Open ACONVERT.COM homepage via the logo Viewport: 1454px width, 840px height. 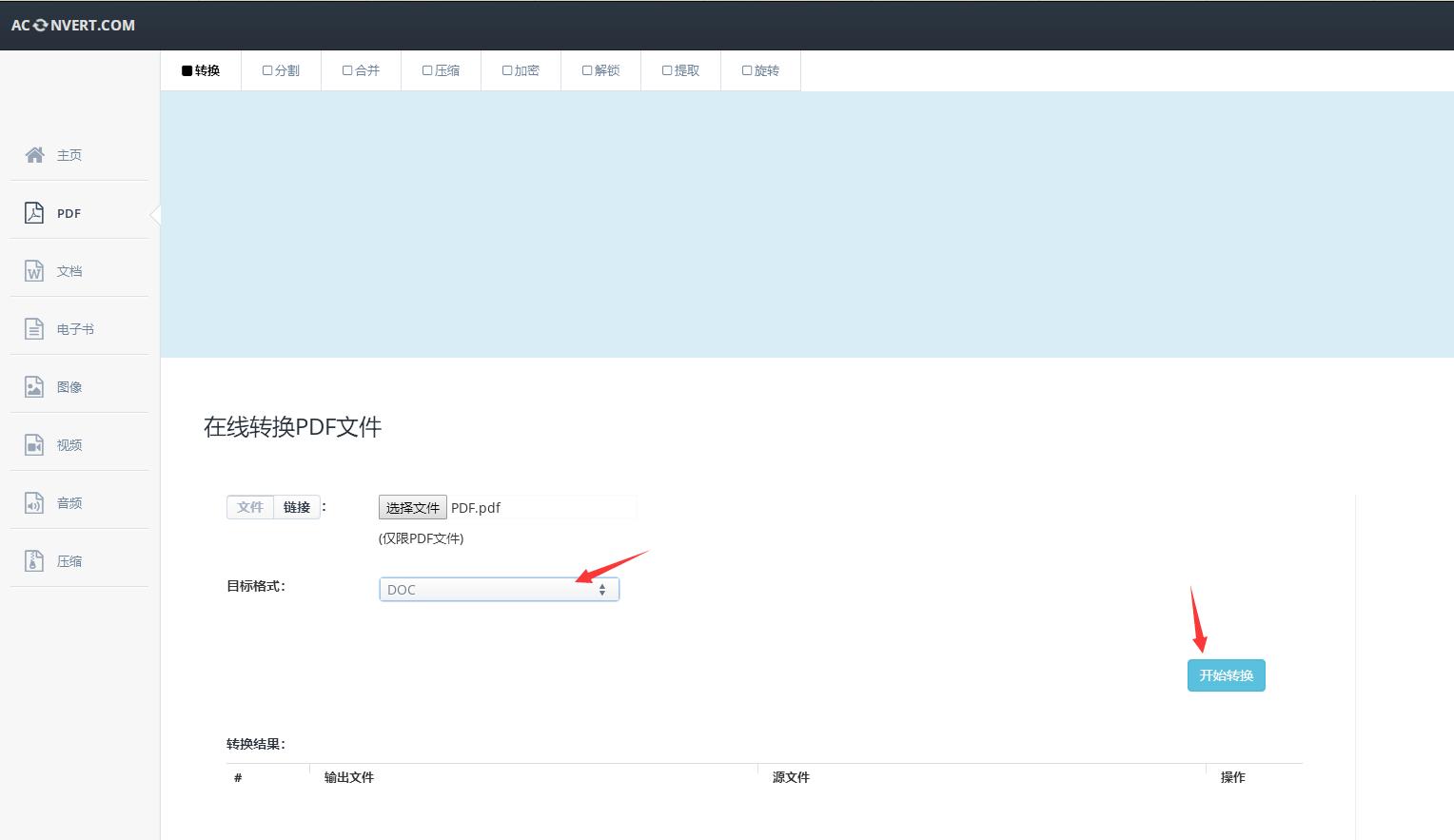pos(71,26)
